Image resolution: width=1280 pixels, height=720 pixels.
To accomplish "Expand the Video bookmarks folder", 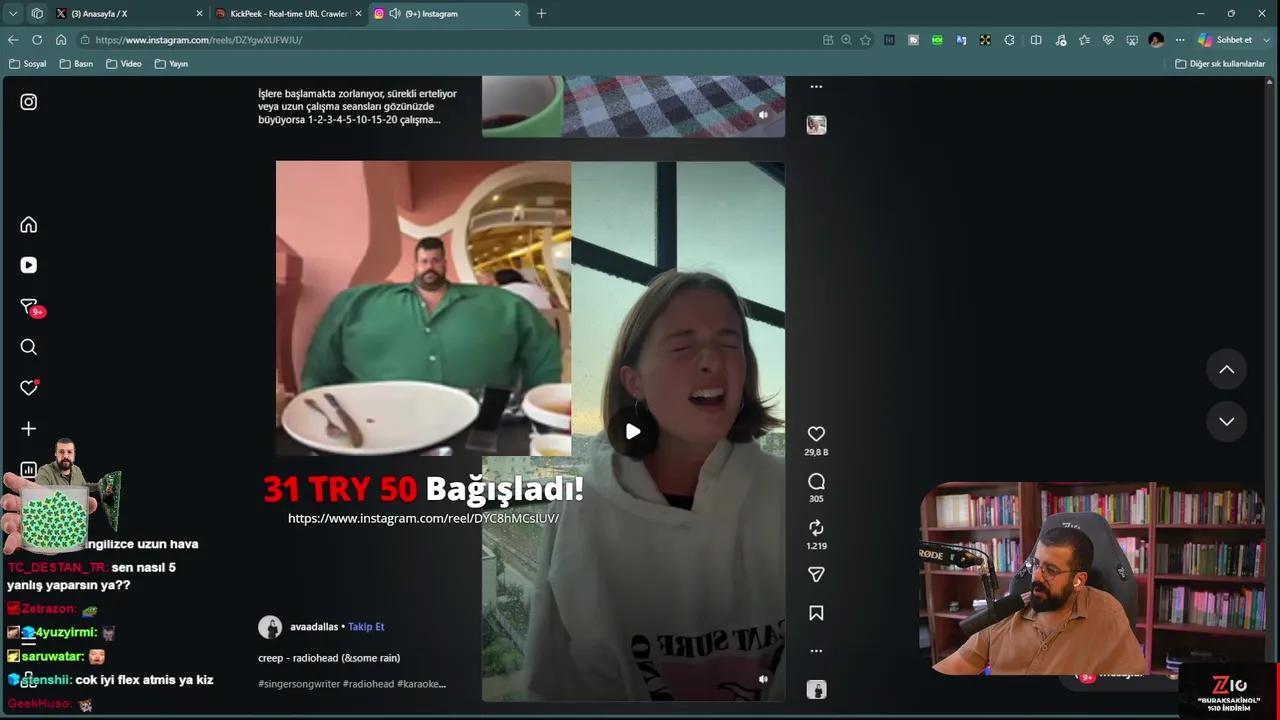I will click(124, 64).
